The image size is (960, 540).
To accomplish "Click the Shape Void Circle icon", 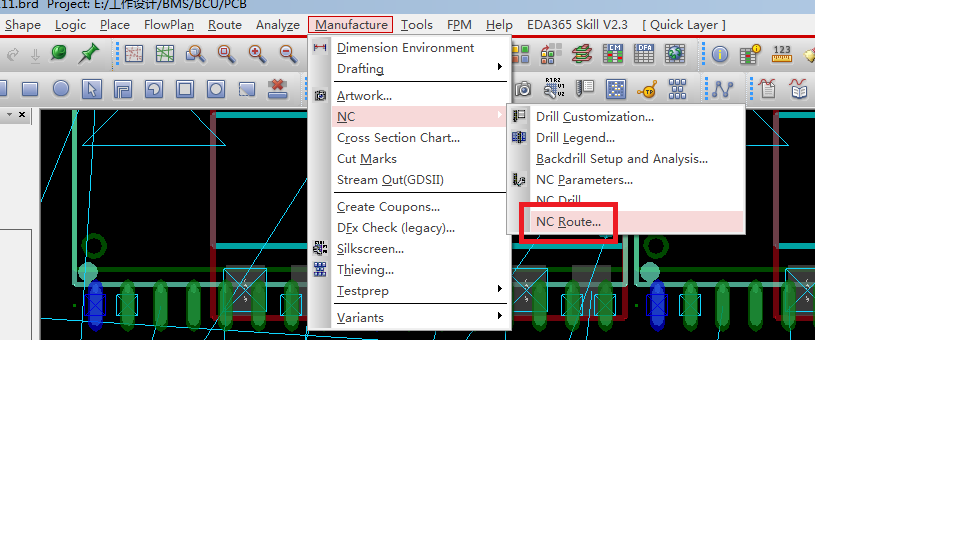I will point(216,89).
